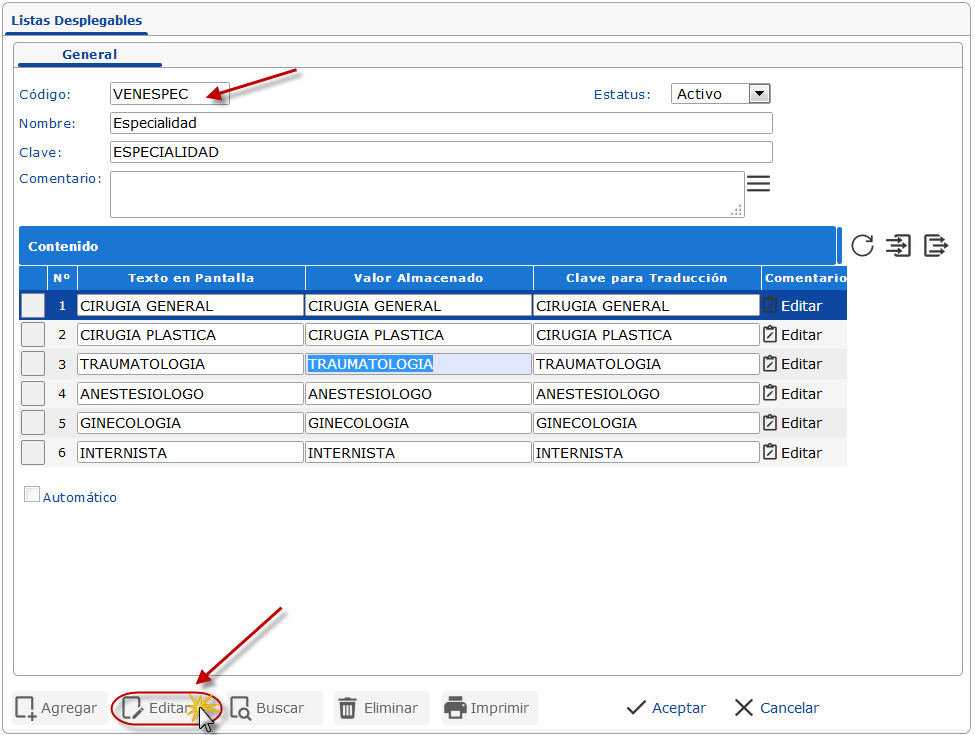The height and width of the screenshot is (735, 975).
Task: Switch to the General tab
Action: [89, 55]
